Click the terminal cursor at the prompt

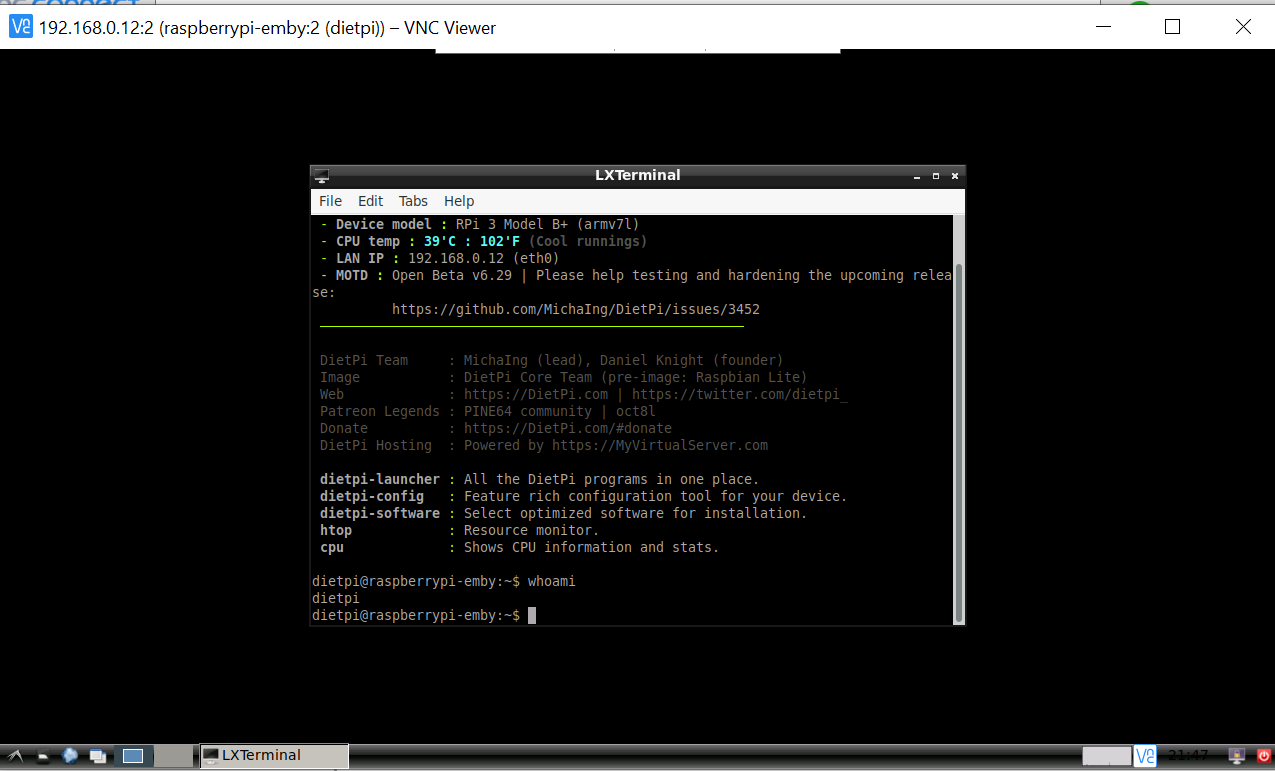(532, 615)
